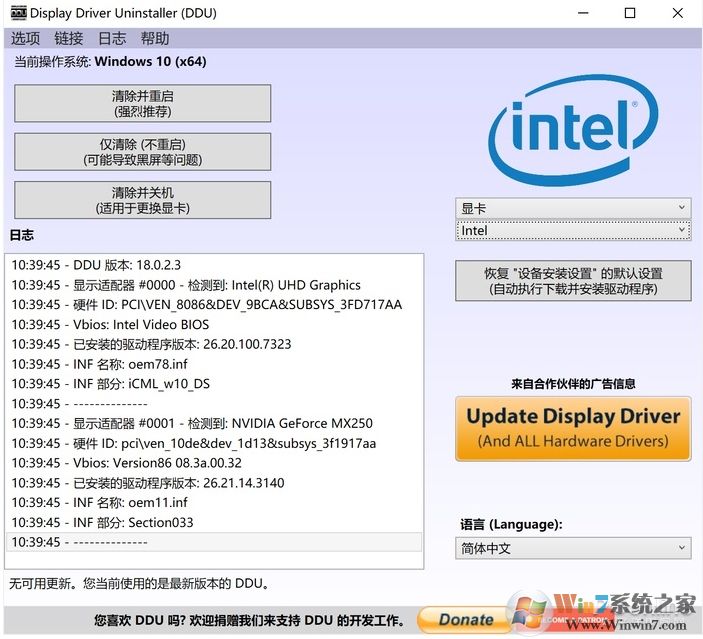703x639 pixels.
Task: Click 仅清除 (不重启) button
Action: coord(143,152)
